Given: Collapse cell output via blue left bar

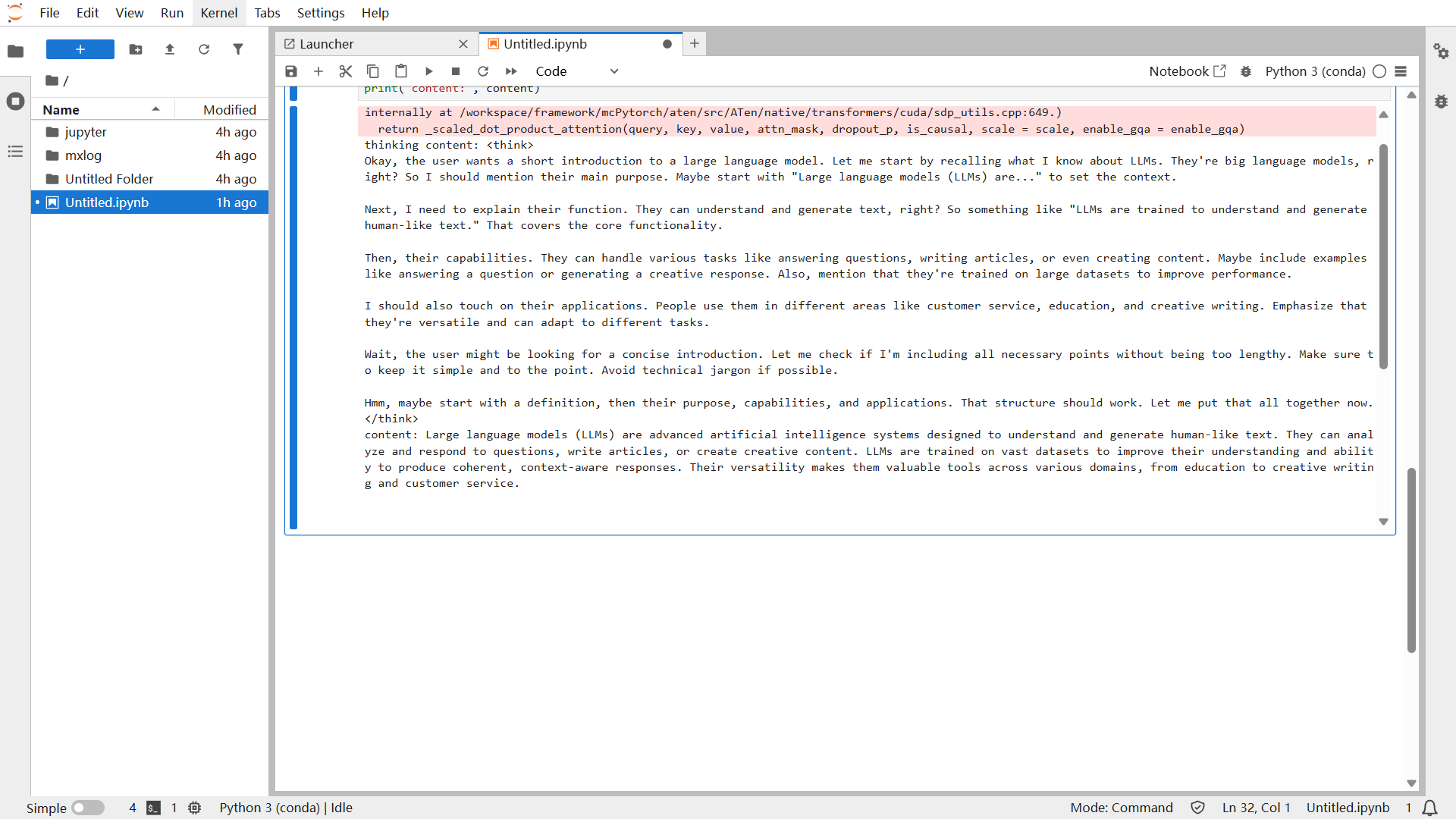Looking at the screenshot, I should 293,318.
